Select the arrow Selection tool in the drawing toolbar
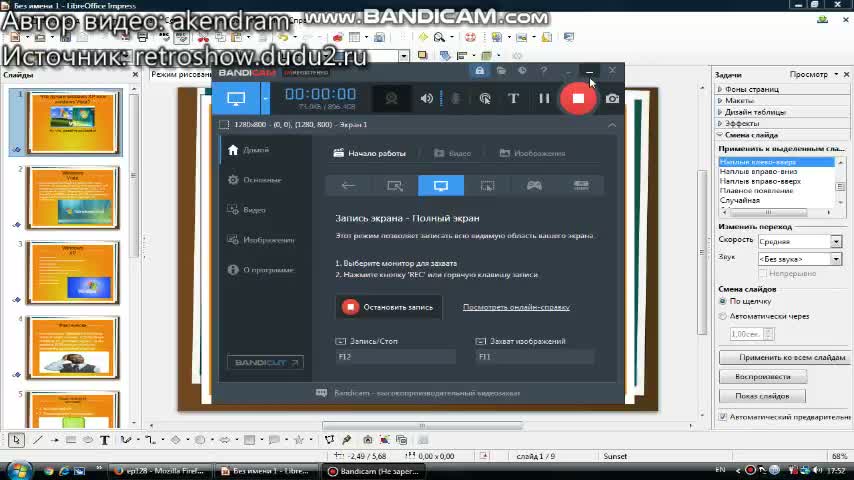The image size is (854, 480). click(x=16, y=440)
